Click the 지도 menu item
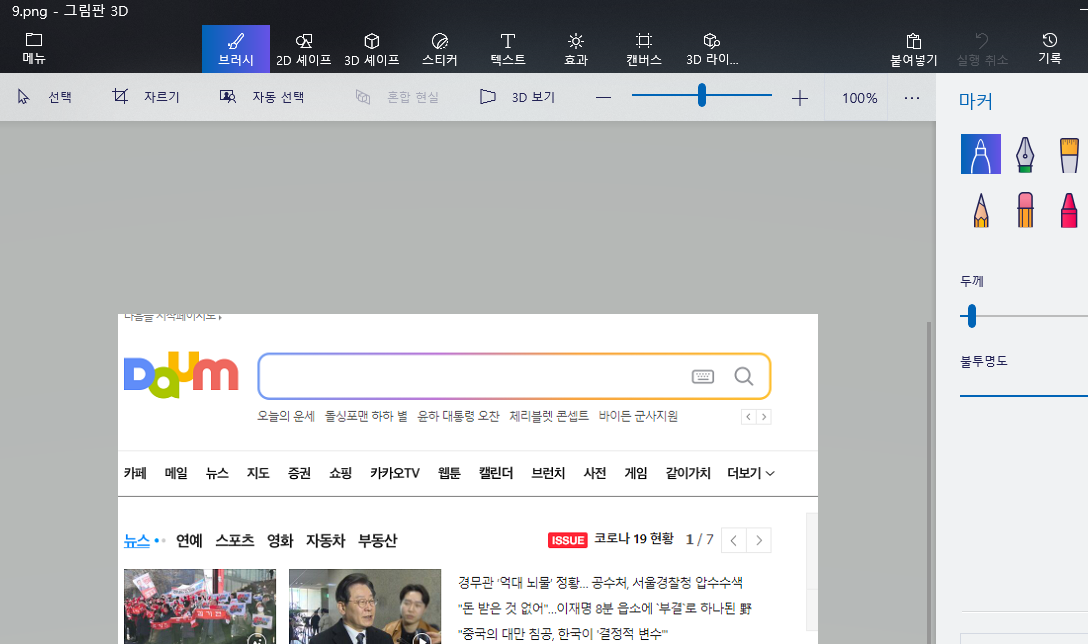The width and height of the screenshot is (1088, 644). [258, 473]
